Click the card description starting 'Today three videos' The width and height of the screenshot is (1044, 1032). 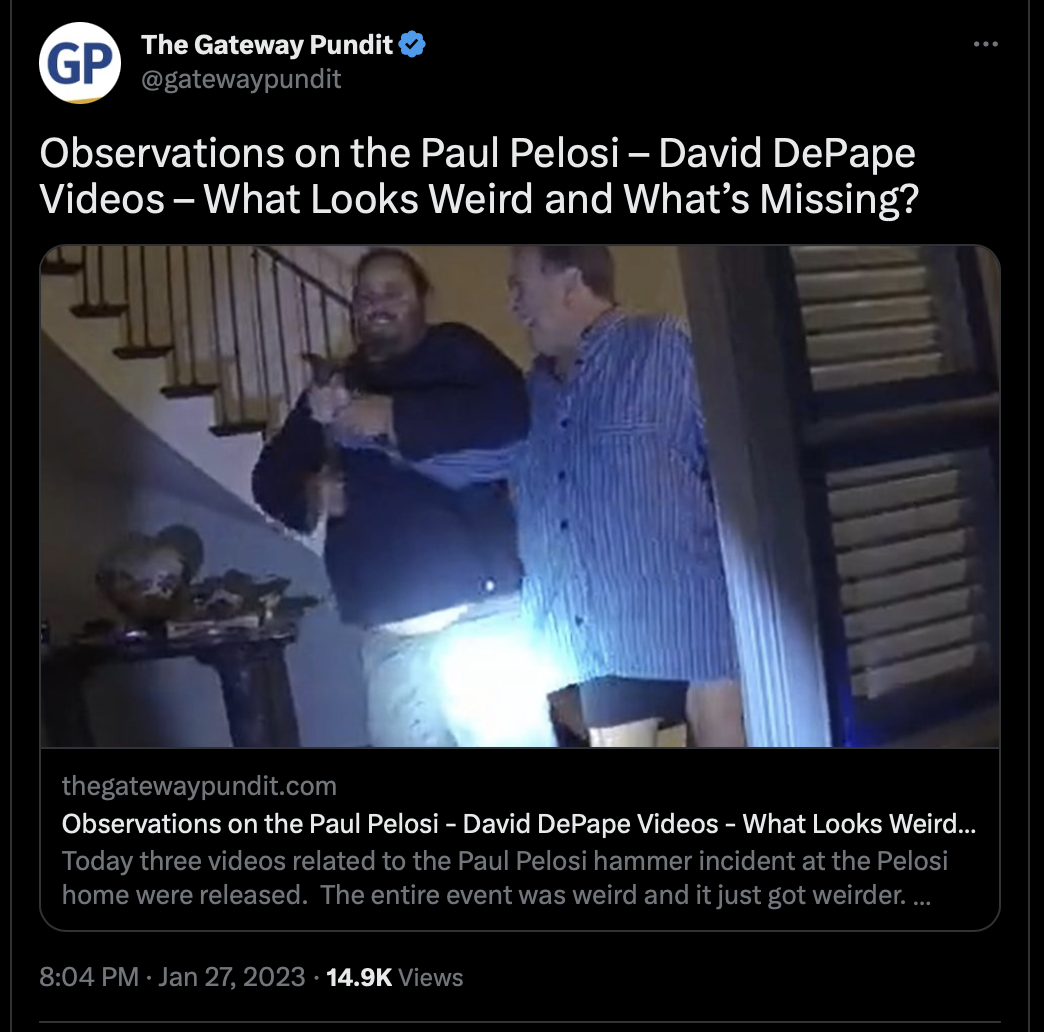[x=504, y=878]
